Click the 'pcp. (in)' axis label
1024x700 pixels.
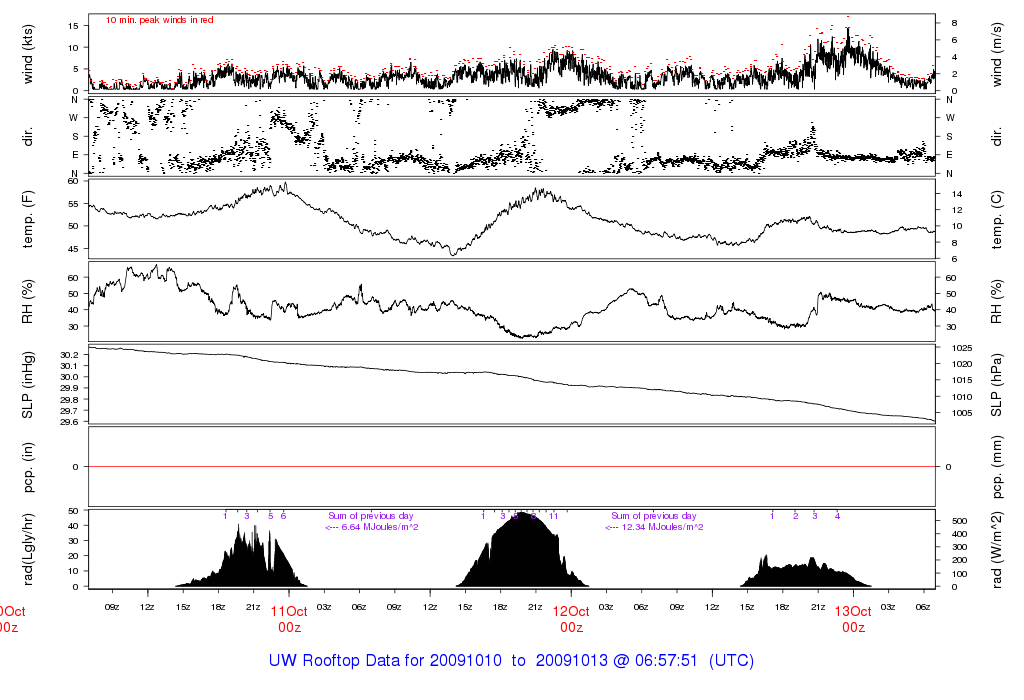pyautogui.click(x=27, y=467)
